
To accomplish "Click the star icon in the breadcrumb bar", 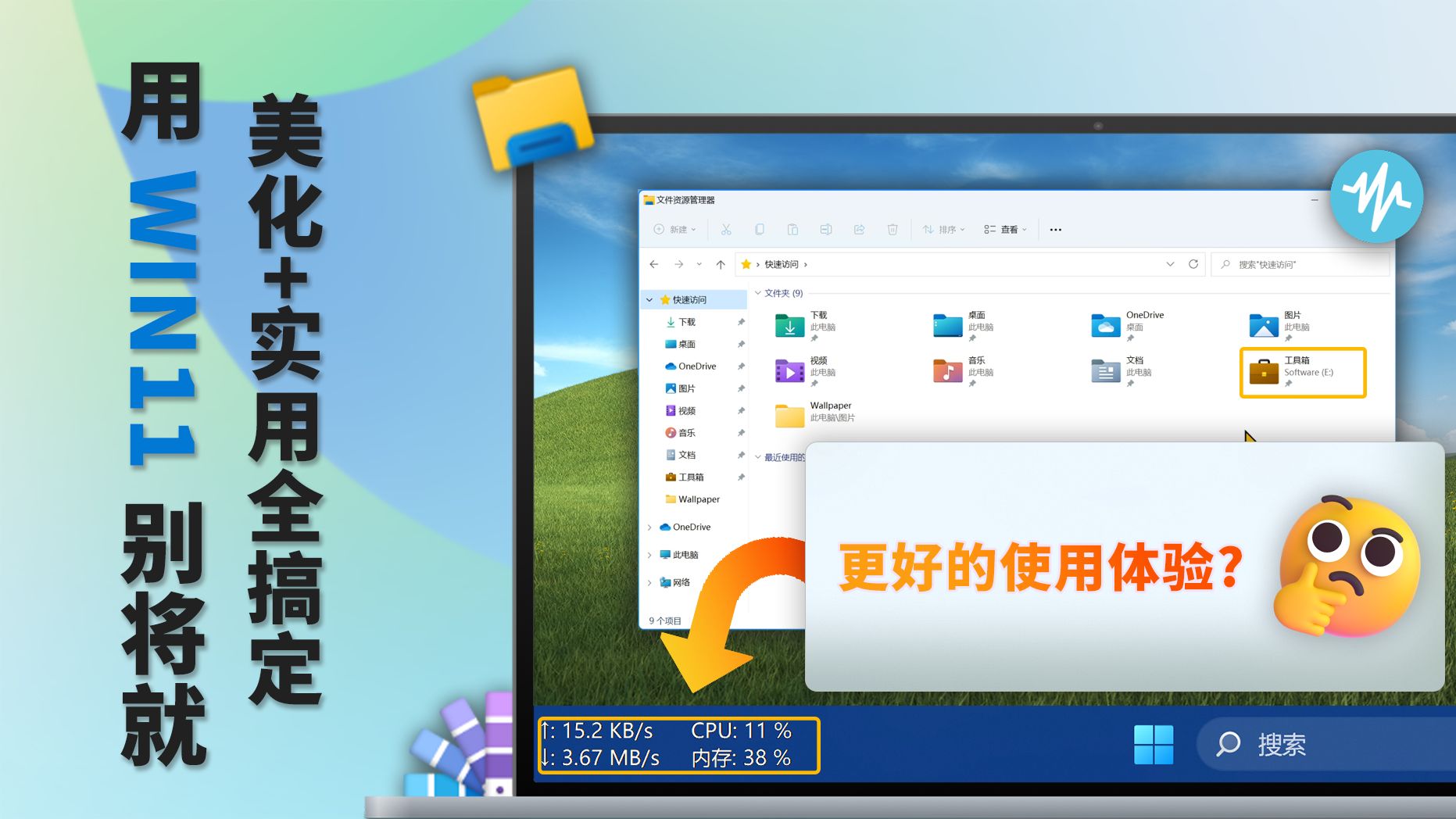I will click(x=746, y=264).
